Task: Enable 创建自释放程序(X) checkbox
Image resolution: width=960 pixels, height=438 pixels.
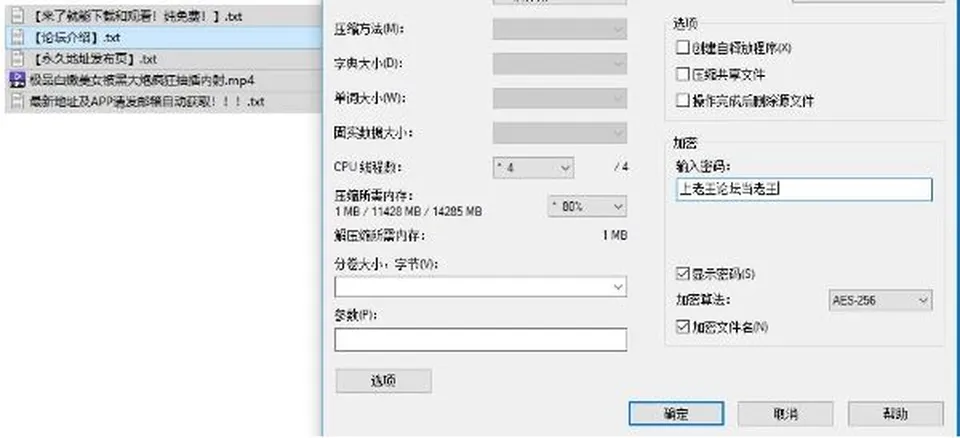Action: tap(683, 47)
